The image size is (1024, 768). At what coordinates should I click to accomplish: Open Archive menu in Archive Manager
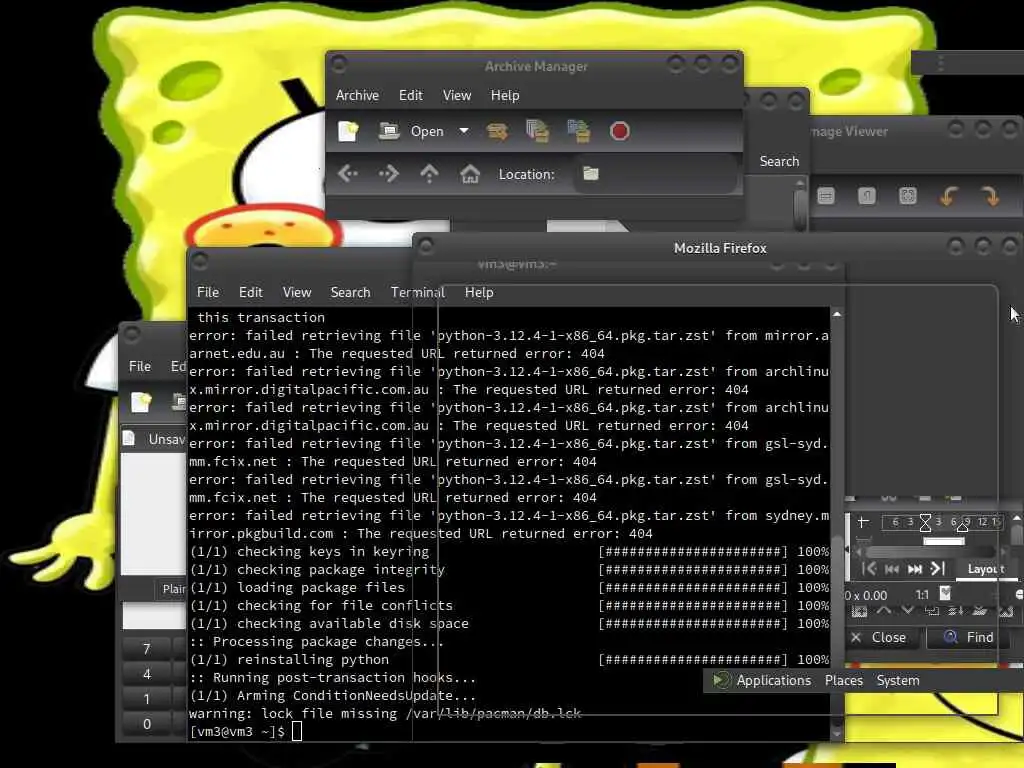[x=357, y=95]
